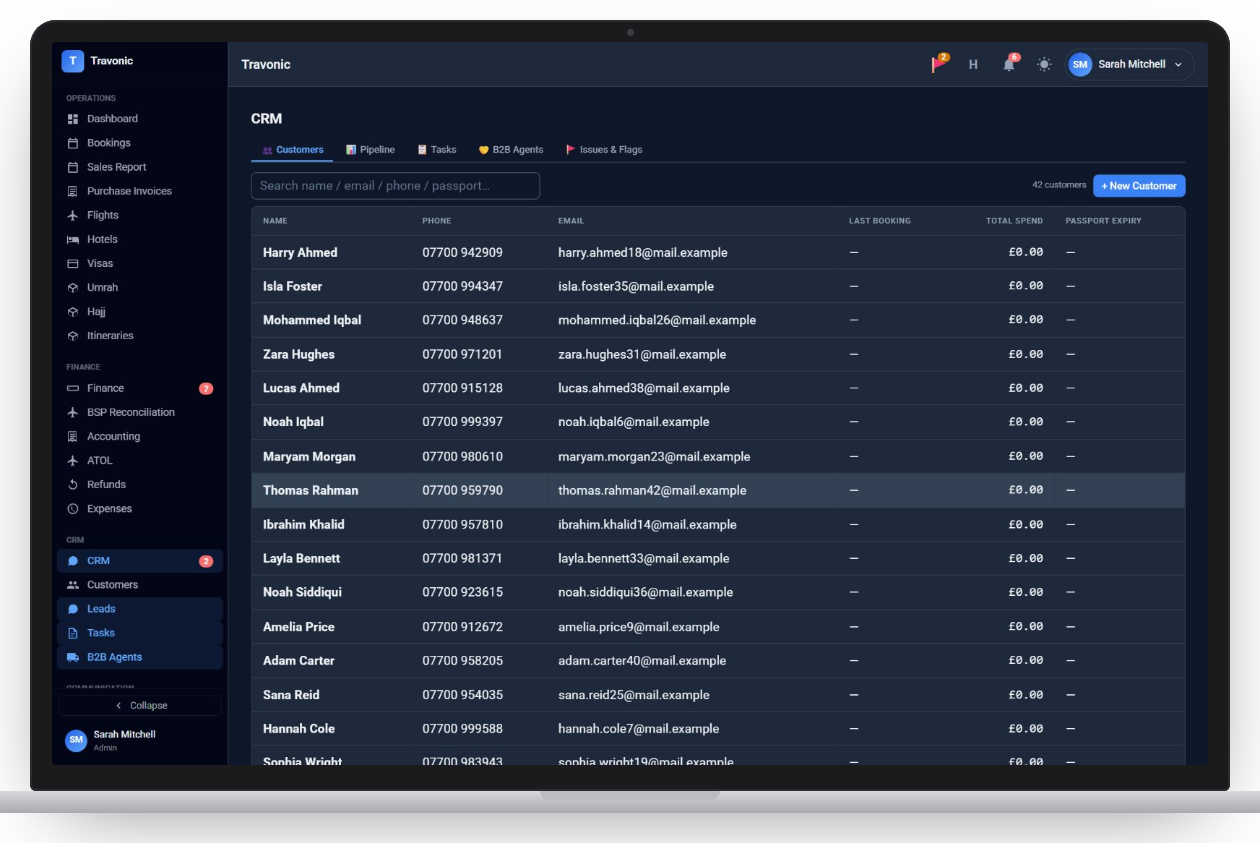Click the Umrah cube icon
This screenshot has height=843, width=1260.
[x=73, y=287]
